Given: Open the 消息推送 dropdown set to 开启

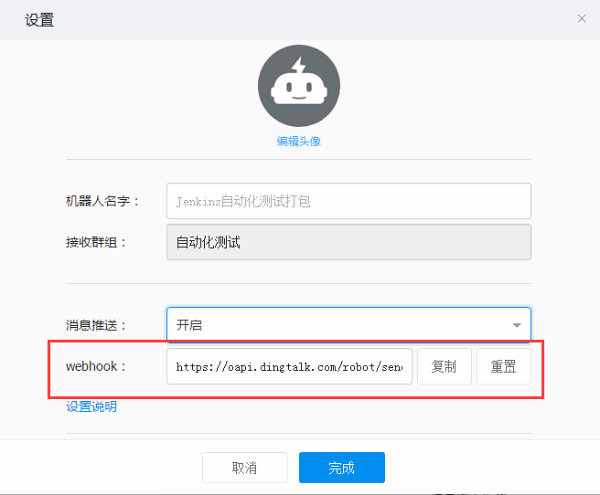Looking at the screenshot, I should pos(349,324).
